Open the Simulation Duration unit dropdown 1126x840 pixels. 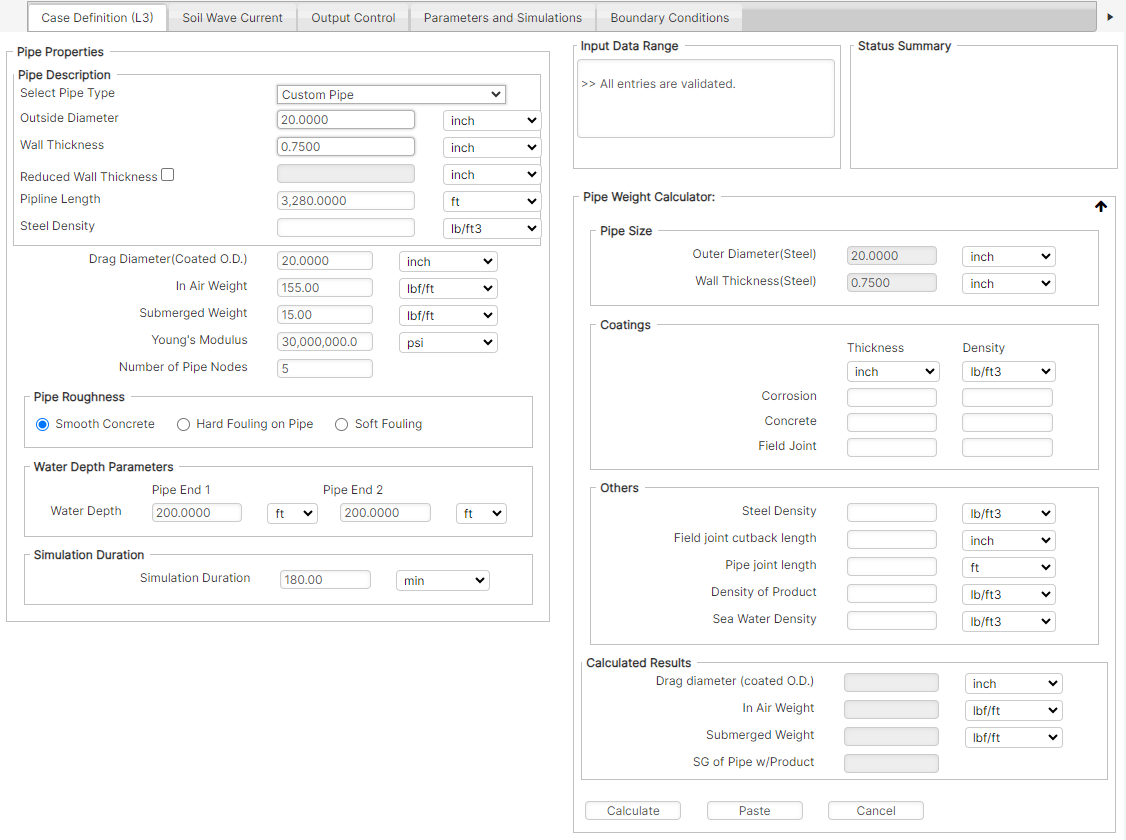pyautogui.click(x=442, y=580)
